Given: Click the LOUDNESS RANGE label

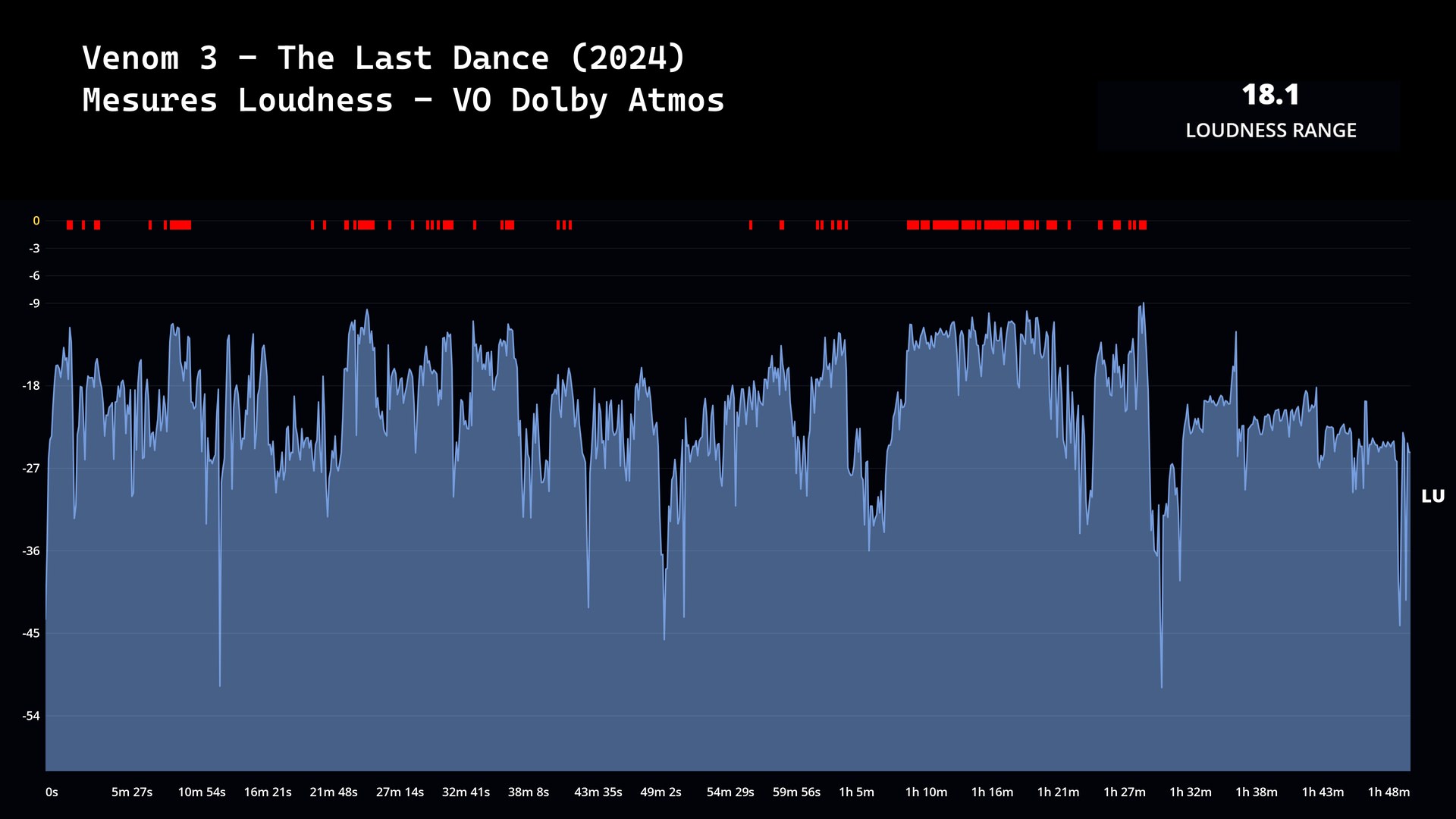Looking at the screenshot, I should (x=1271, y=130).
